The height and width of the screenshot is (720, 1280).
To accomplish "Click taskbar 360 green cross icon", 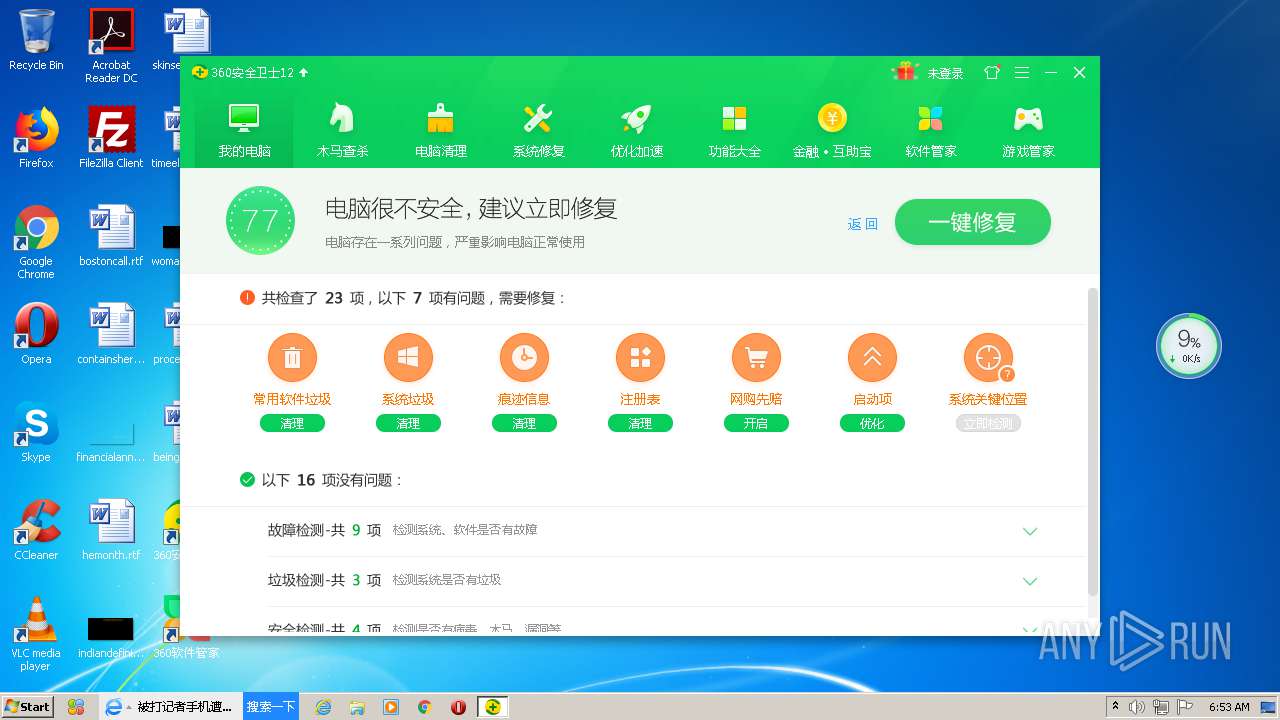I will (x=492, y=706).
